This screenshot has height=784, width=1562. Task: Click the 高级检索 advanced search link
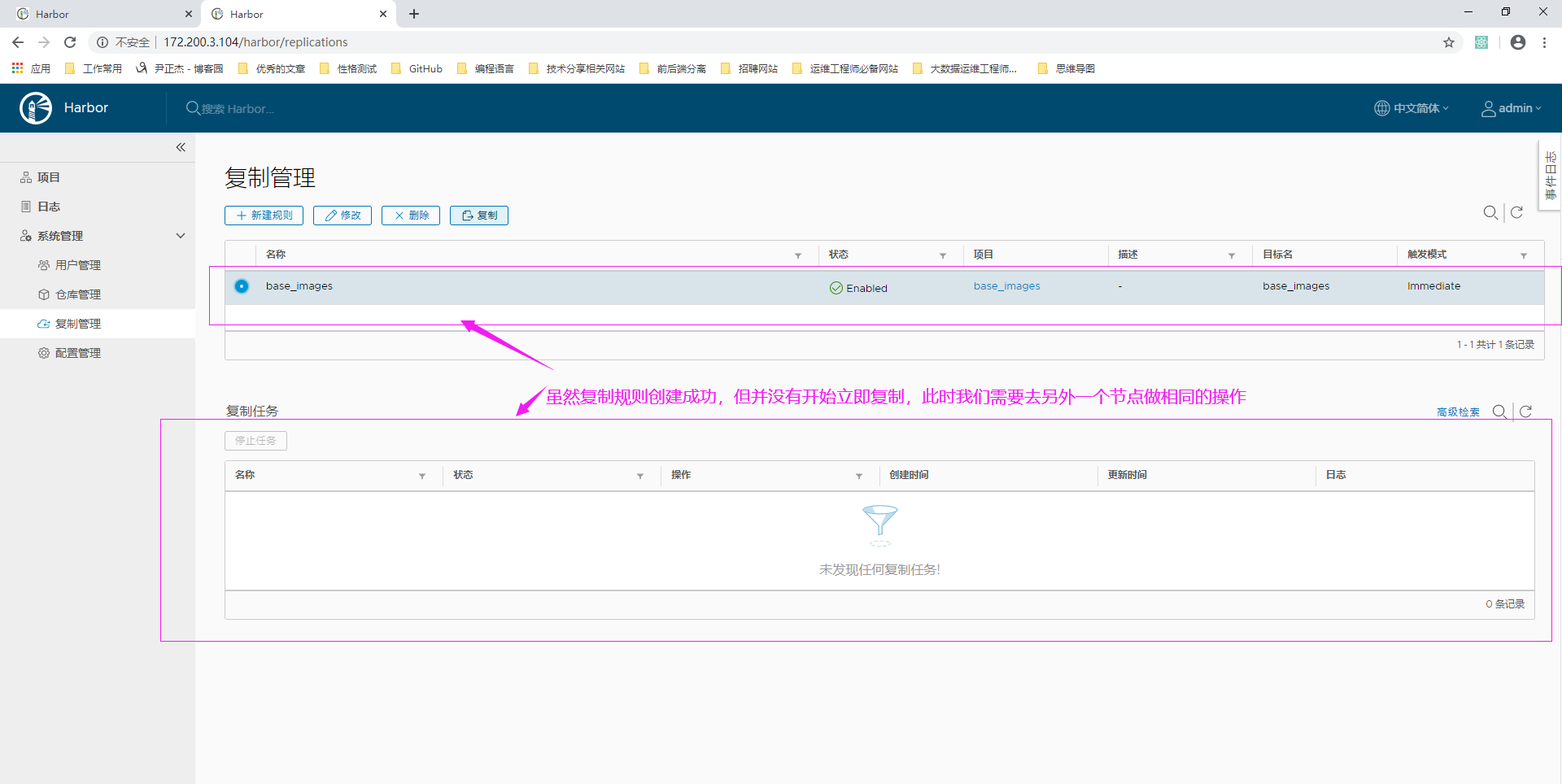(1458, 412)
